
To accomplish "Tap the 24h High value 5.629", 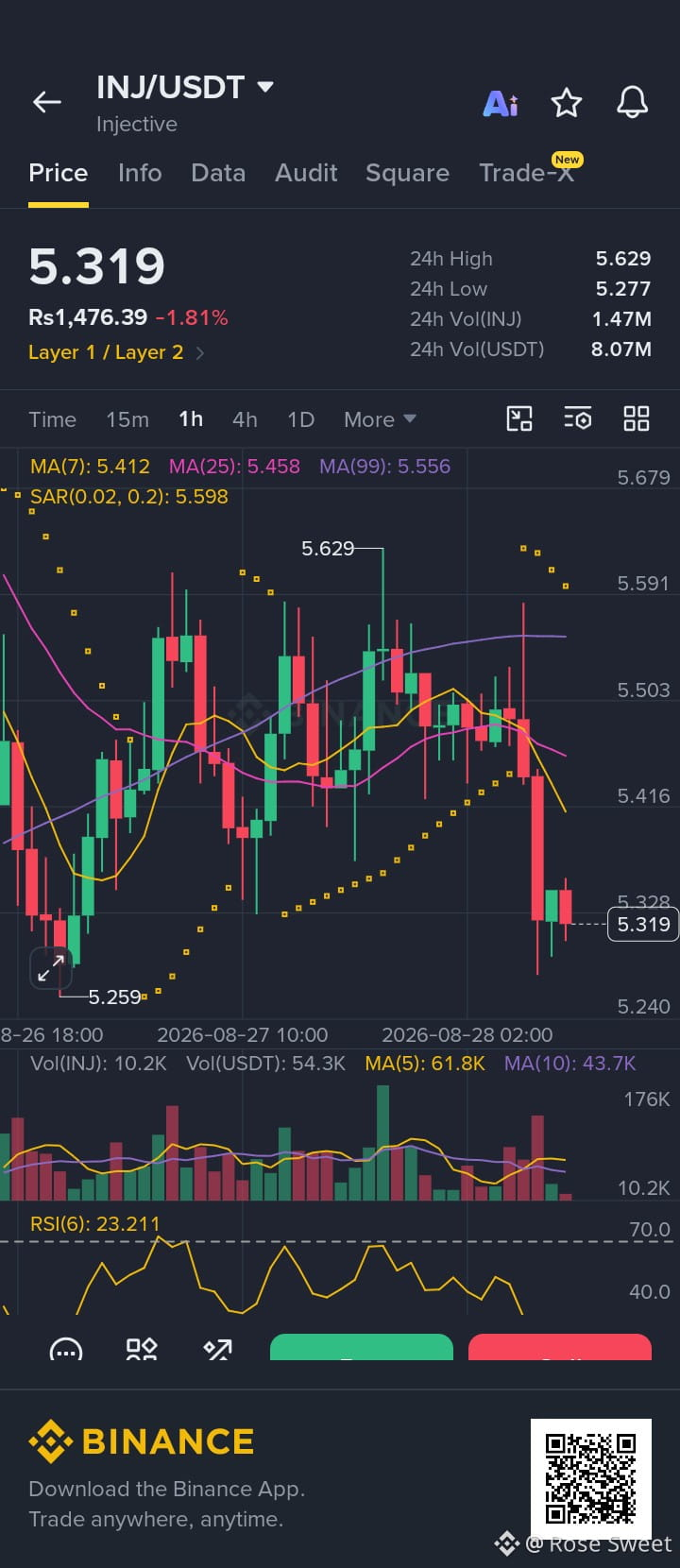I will point(623,259).
